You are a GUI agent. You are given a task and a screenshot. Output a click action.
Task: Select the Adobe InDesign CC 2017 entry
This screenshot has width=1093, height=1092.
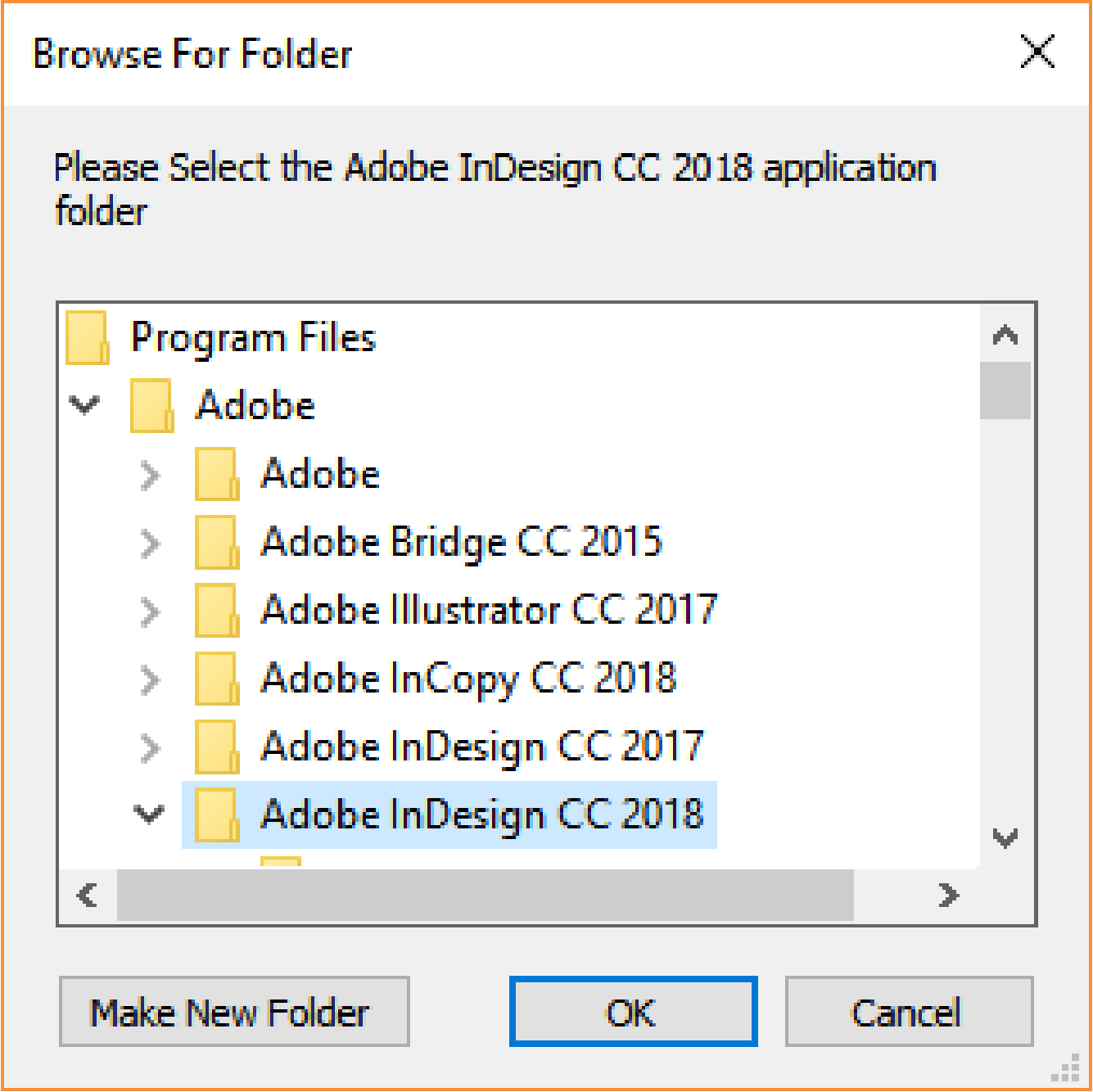481,747
